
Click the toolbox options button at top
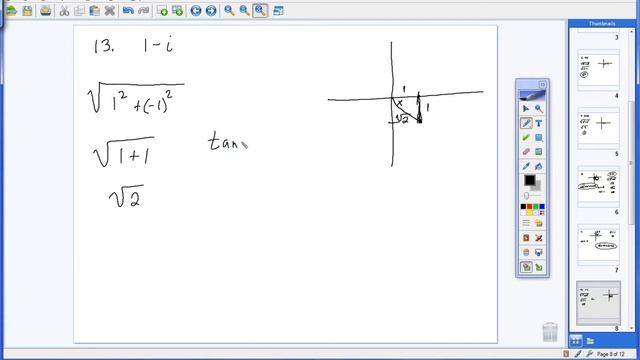pyautogui.click(x=542, y=84)
